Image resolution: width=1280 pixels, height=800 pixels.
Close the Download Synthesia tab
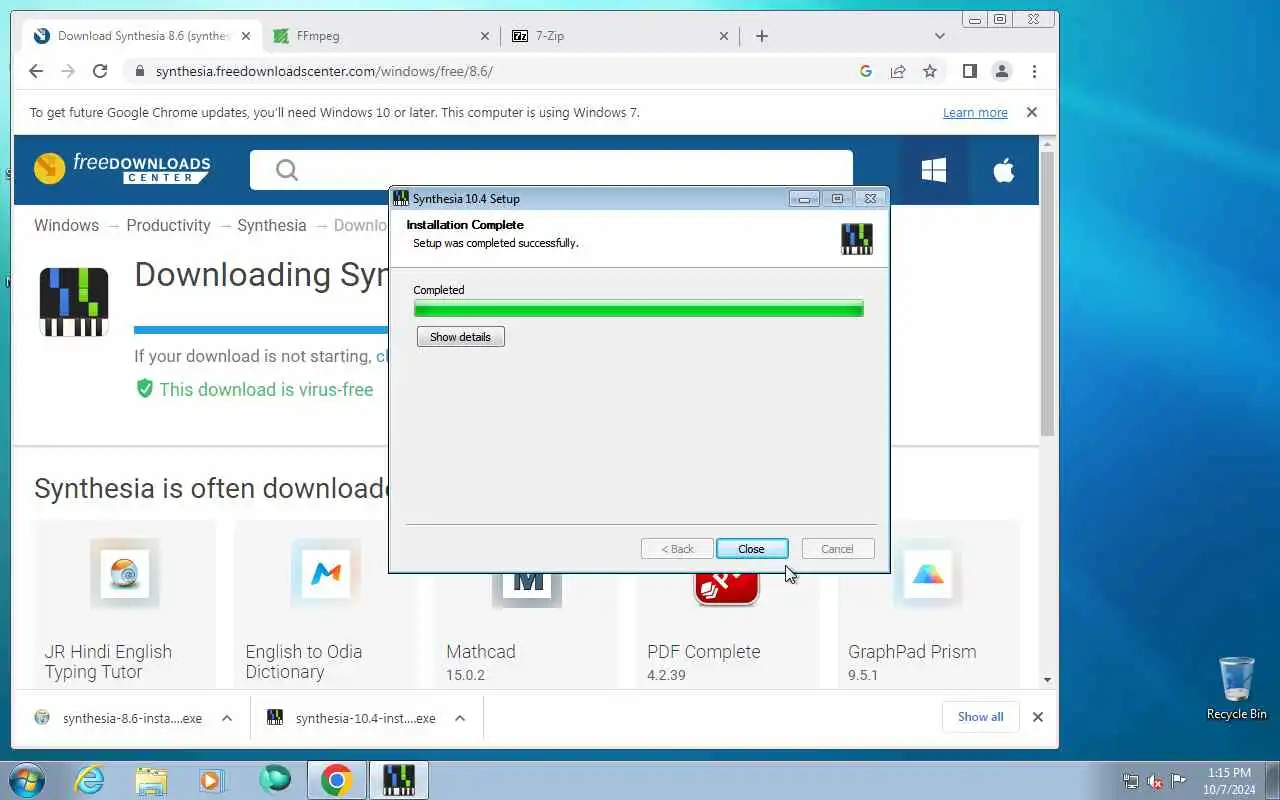coord(246,36)
